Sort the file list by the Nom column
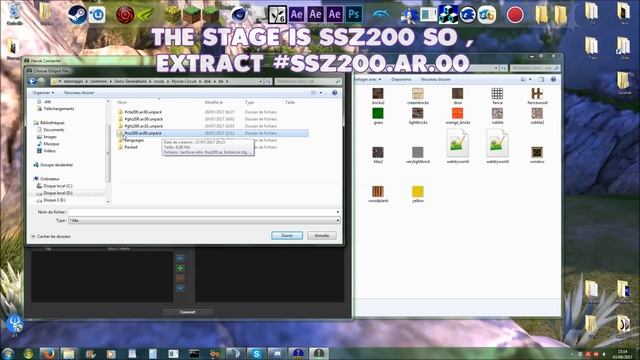The height and width of the screenshot is (360, 640). point(122,102)
